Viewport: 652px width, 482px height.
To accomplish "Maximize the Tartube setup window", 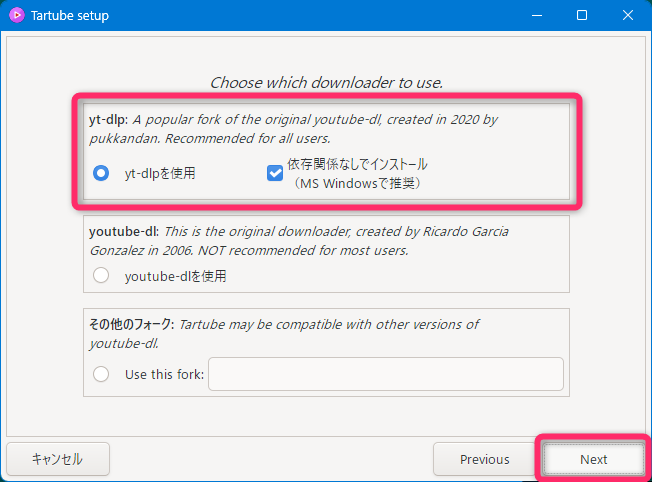I will 582,16.
